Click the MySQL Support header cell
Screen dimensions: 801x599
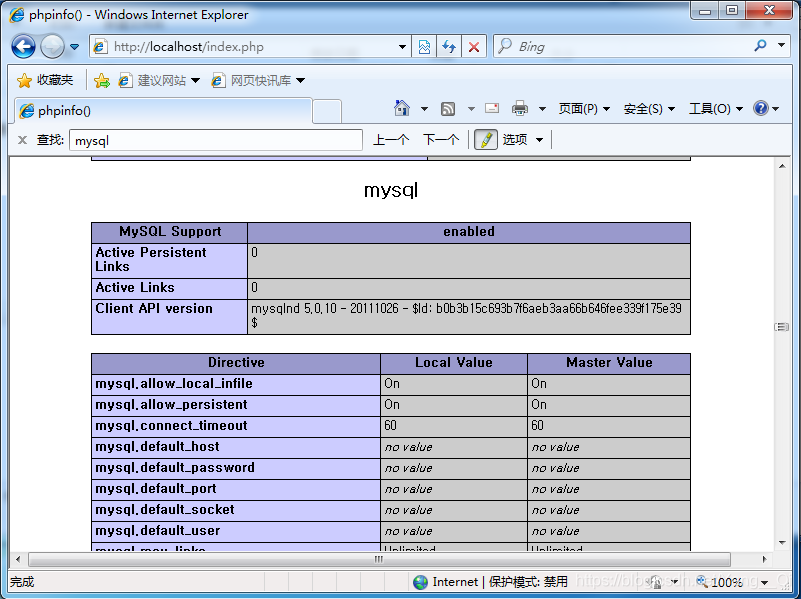point(170,232)
